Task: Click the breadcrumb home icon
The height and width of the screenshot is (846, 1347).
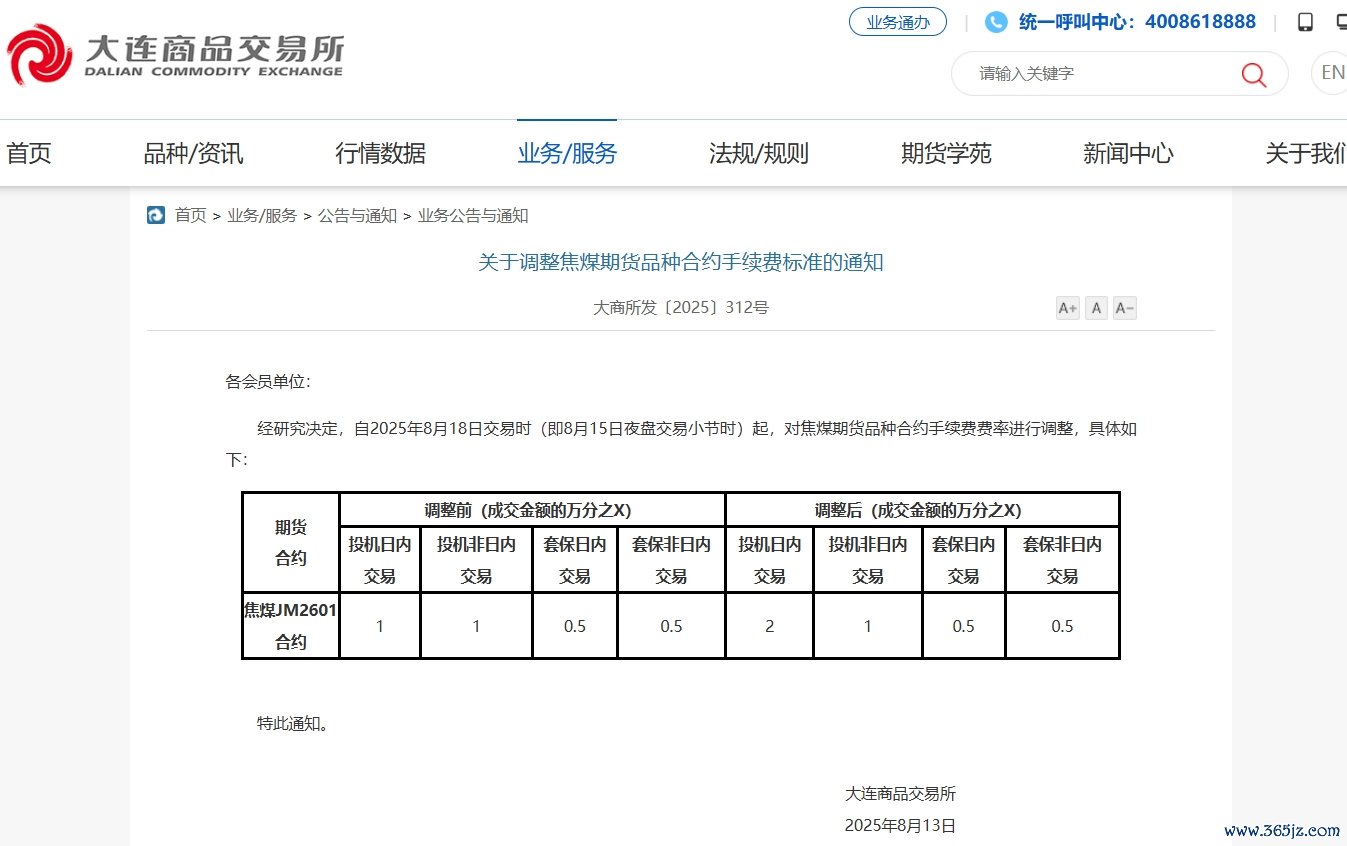Action: 156,215
